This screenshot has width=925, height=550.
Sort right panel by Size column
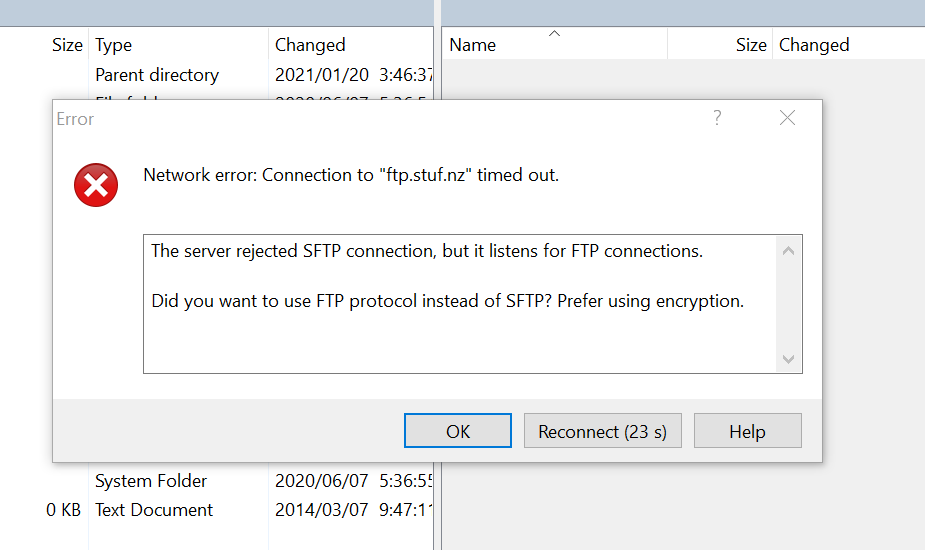pos(751,45)
